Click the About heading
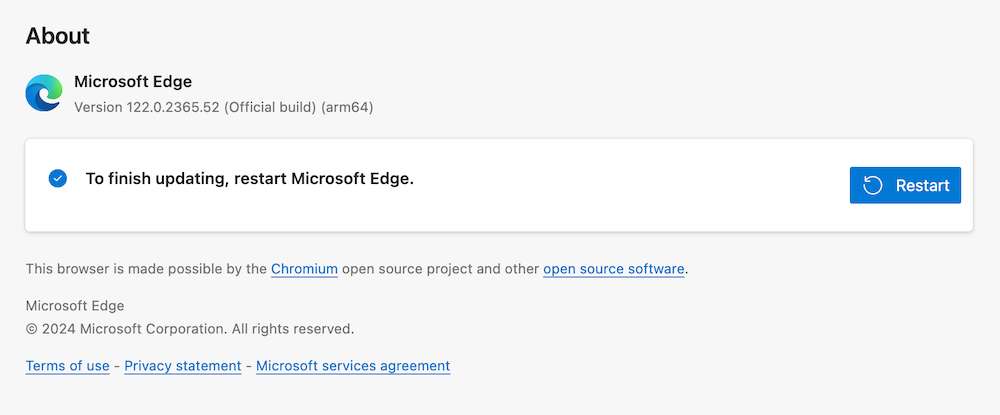 [57, 36]
